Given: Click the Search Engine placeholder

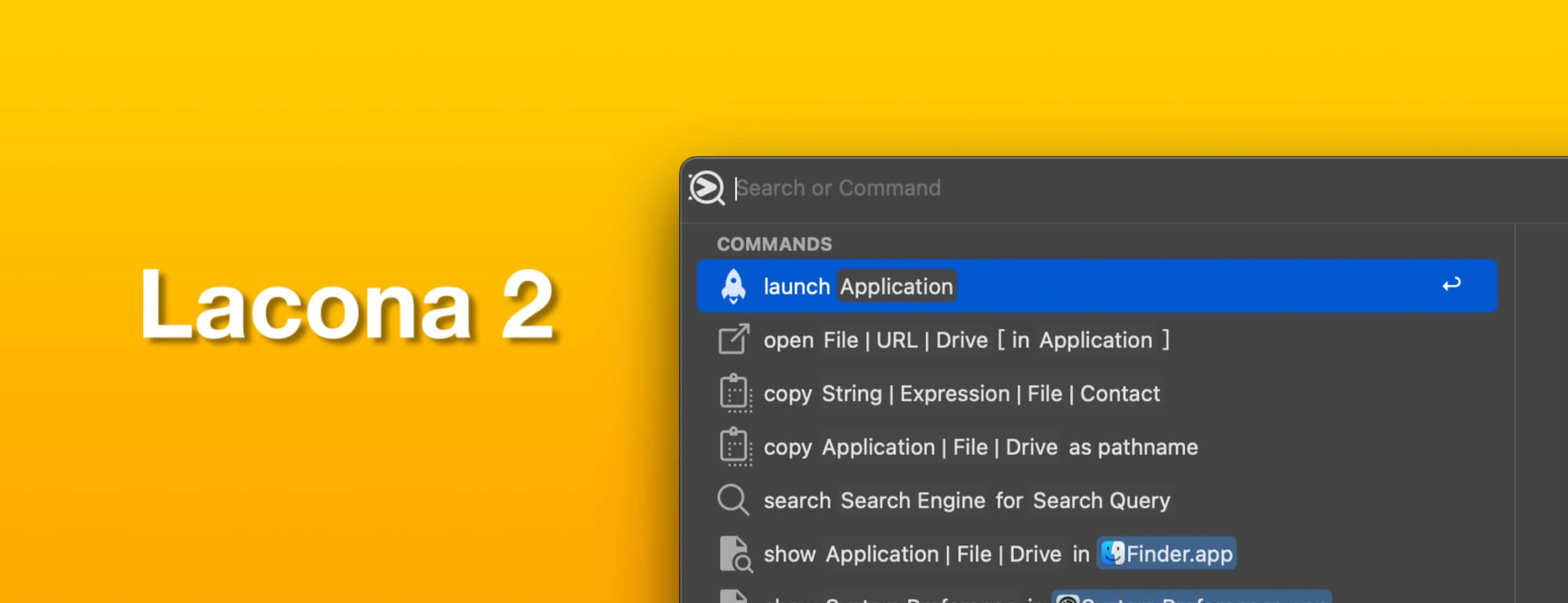Looking at the screenshot, I should pos(913,500).
